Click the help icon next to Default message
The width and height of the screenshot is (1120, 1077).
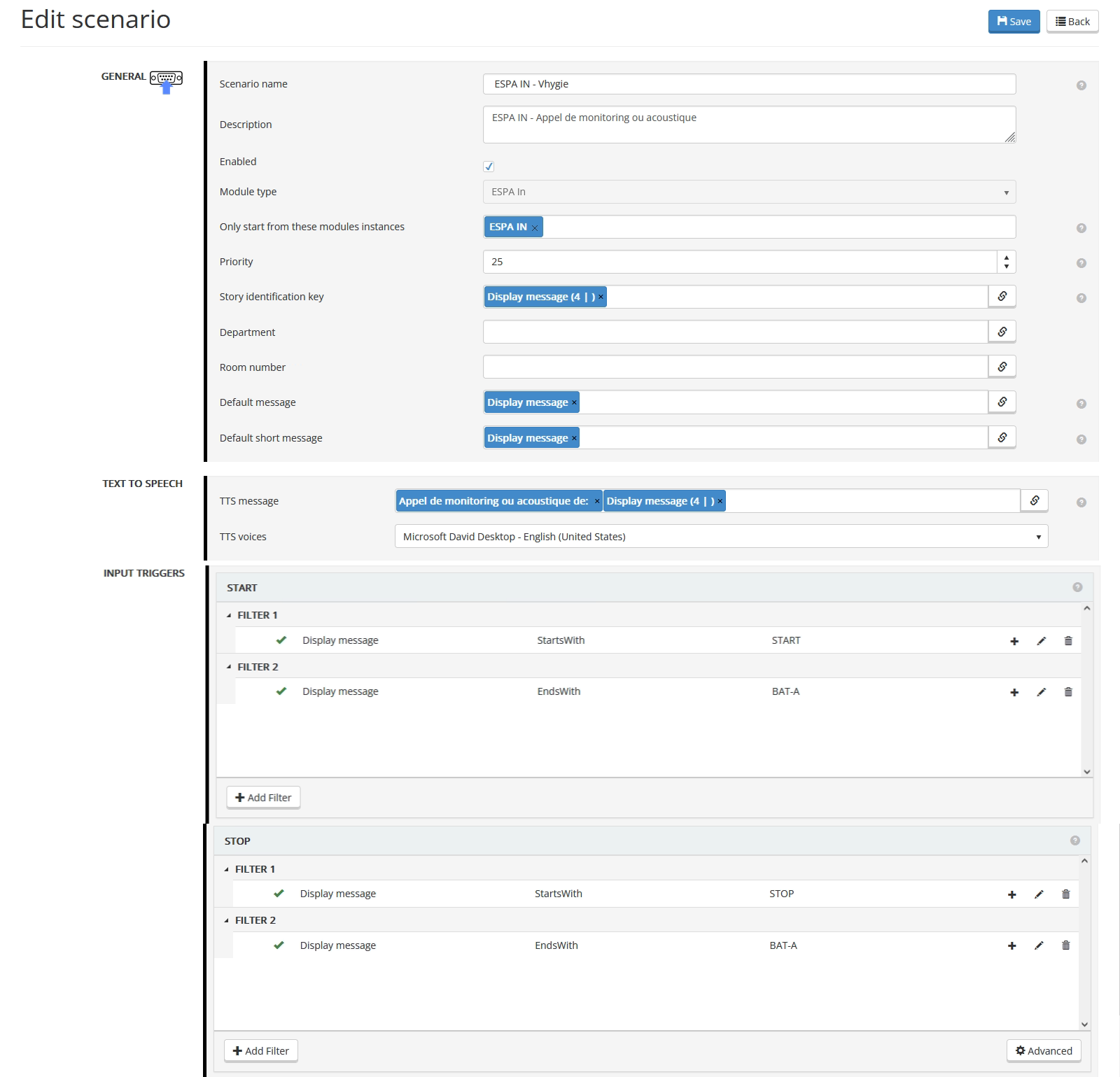(x=1081, y=403)
